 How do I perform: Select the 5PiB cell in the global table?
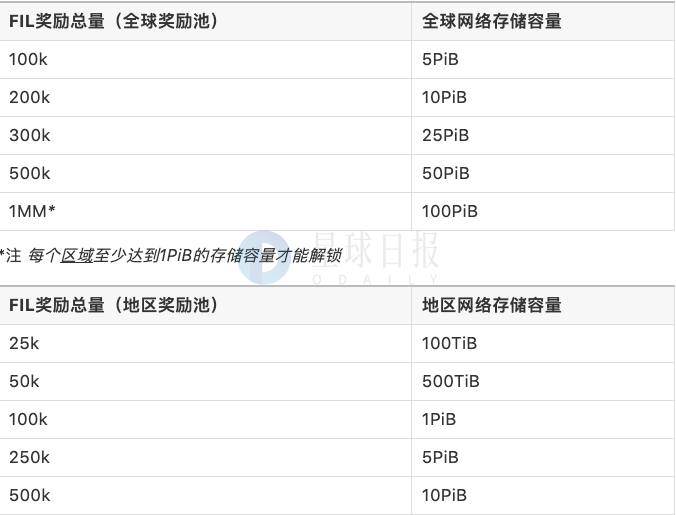click(440, 59)
